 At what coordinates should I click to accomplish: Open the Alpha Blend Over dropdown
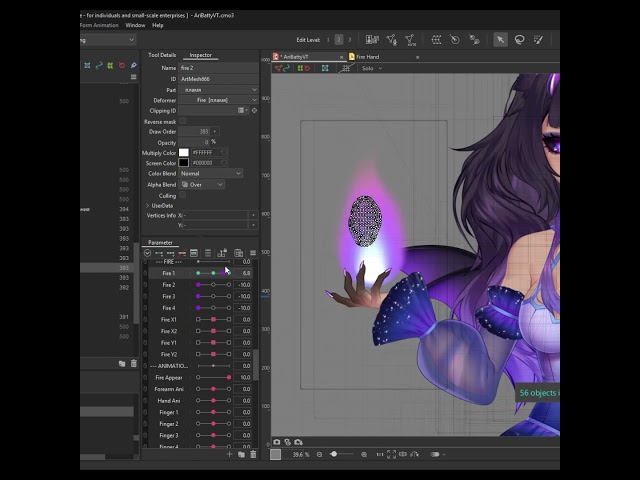coord(202,184)
